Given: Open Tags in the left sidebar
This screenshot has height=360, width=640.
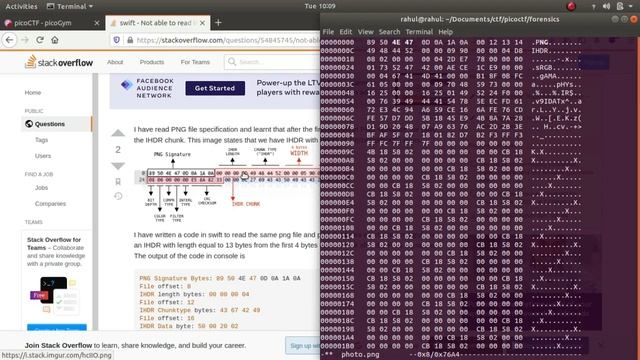Looking at the screenshot, I should [41, 140].
